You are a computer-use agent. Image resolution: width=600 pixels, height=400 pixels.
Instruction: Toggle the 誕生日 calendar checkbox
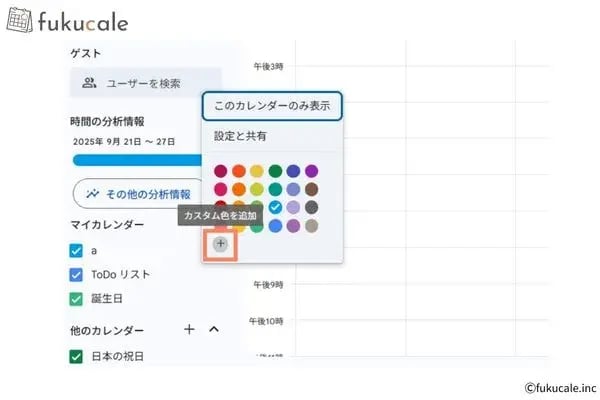[x=76, y=298]
